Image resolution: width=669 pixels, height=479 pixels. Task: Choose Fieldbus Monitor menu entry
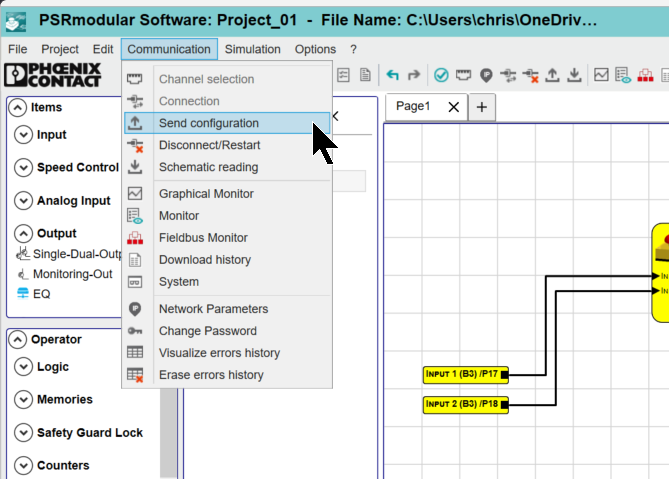[227, 238]
